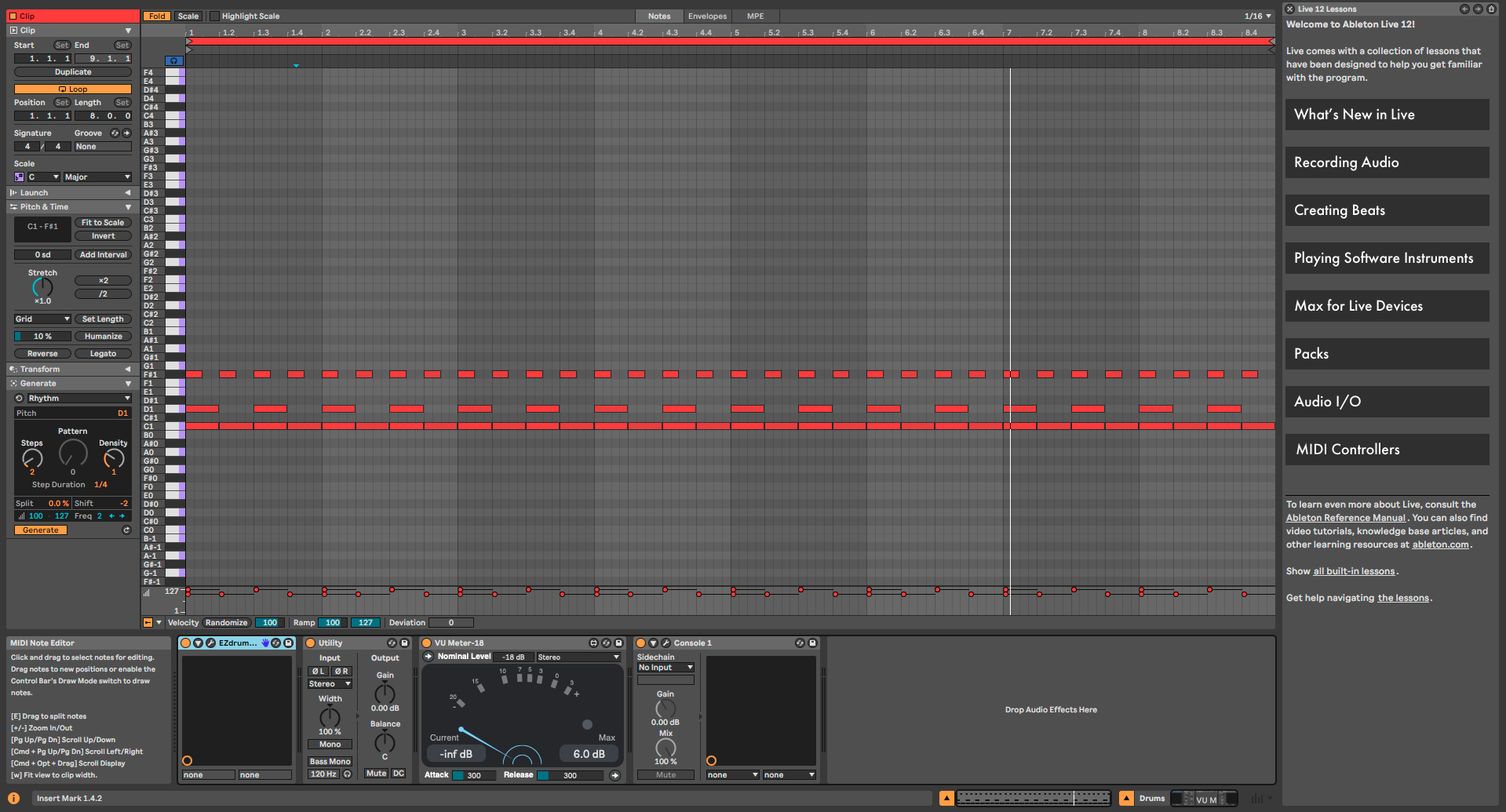Toggle the Highlight Scale checkbox
The width and height of the screenshot is (1506, 812).
(214, 16)
